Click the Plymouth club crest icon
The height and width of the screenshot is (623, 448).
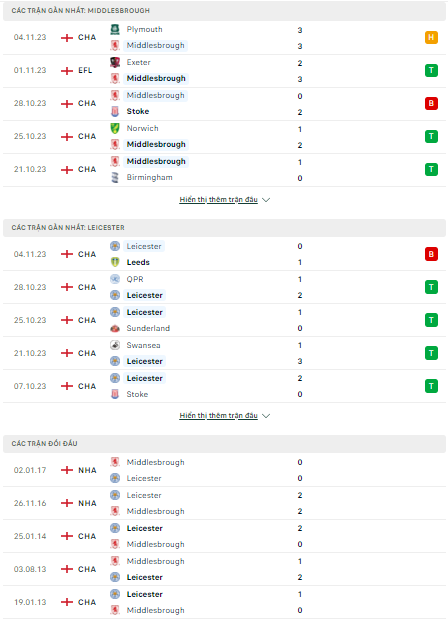[x=115, y=29]
